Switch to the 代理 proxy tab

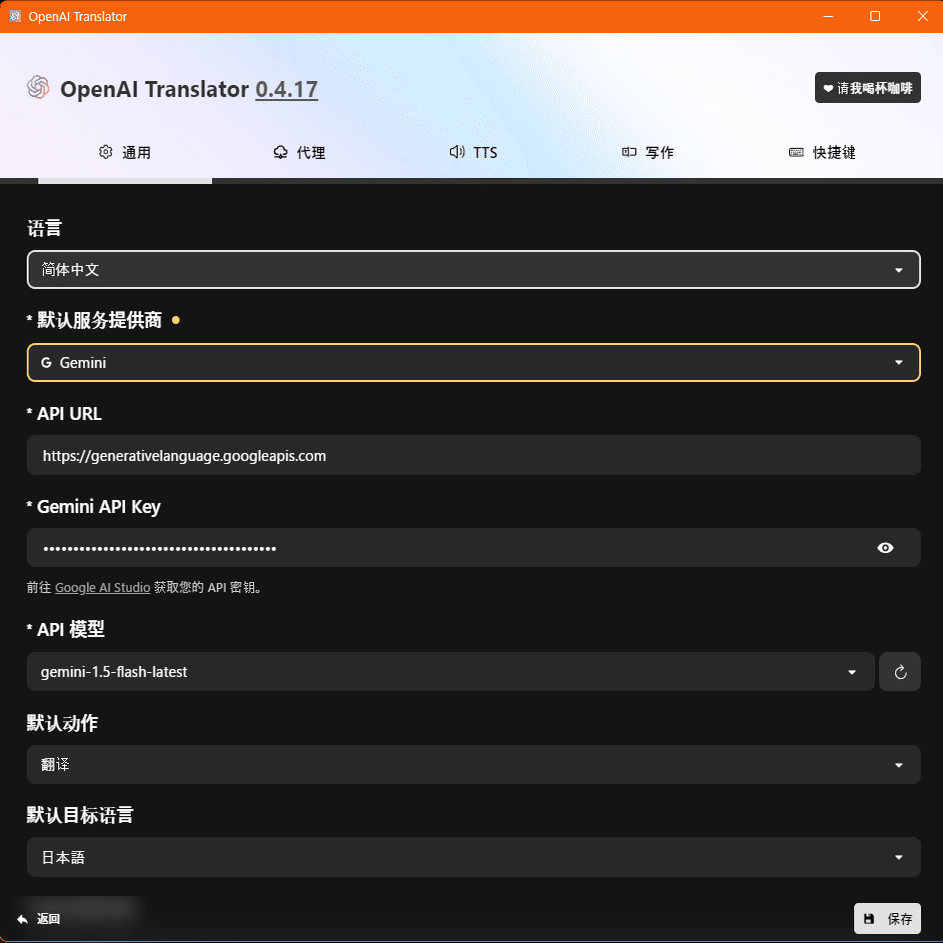299,152
